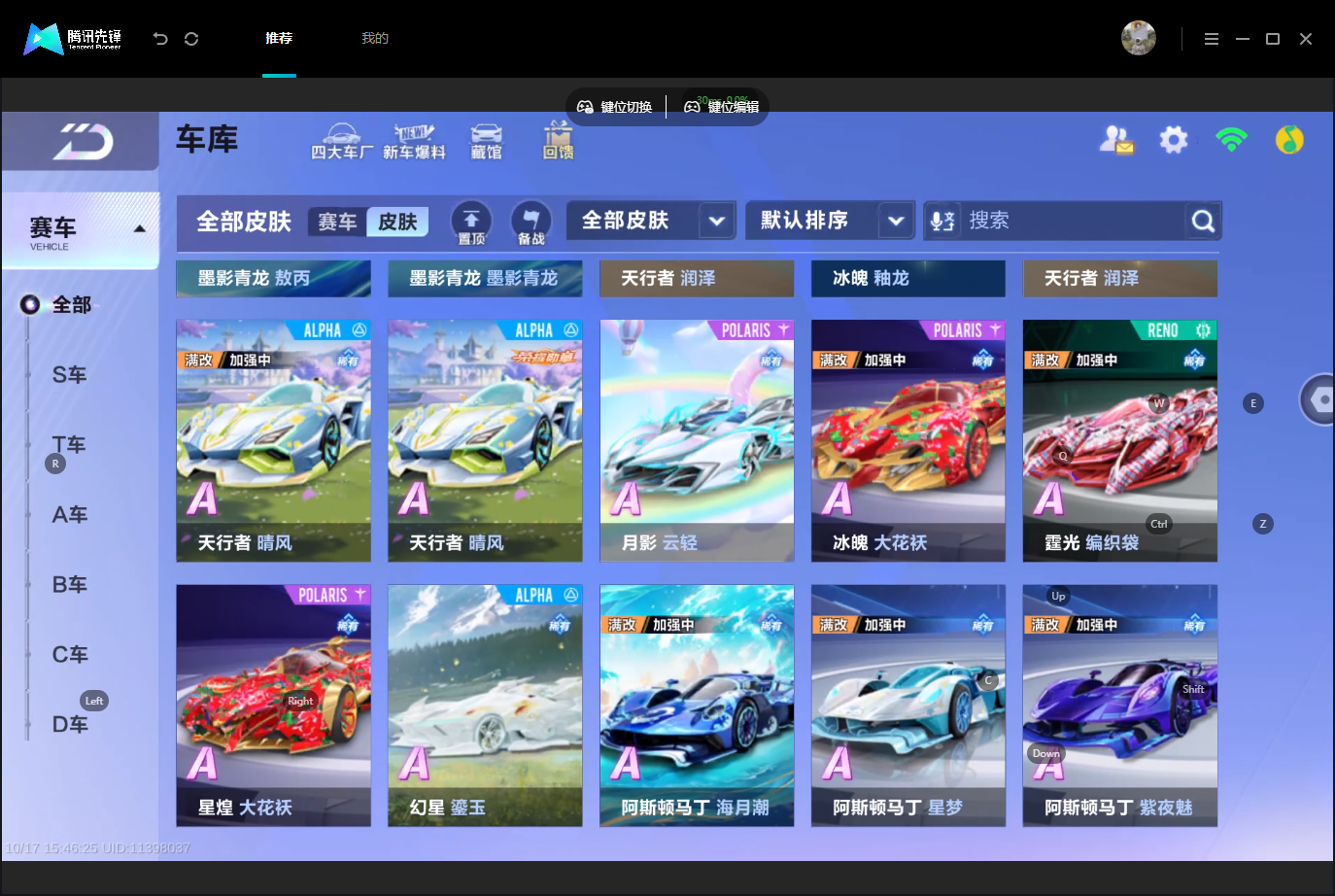Click the 冰魄 釉龙 skin banner
1335x896 pixels.
(908, 279)
